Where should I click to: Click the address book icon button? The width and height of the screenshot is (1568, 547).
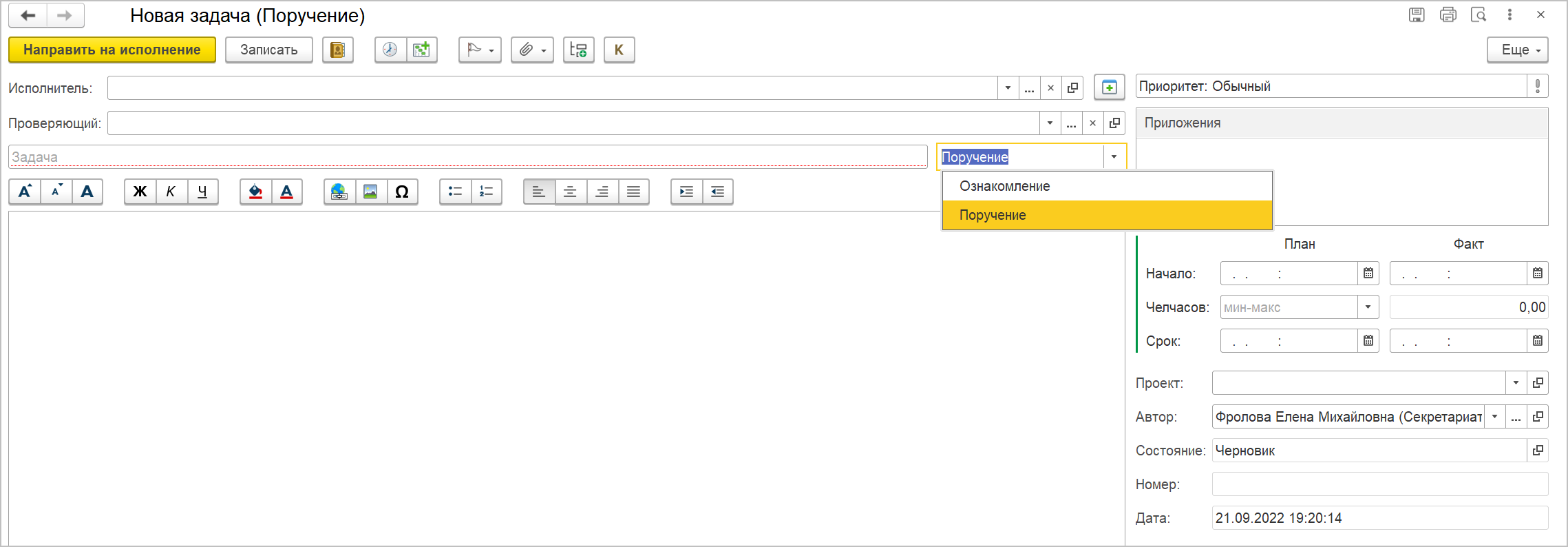(x=338, y=50)
